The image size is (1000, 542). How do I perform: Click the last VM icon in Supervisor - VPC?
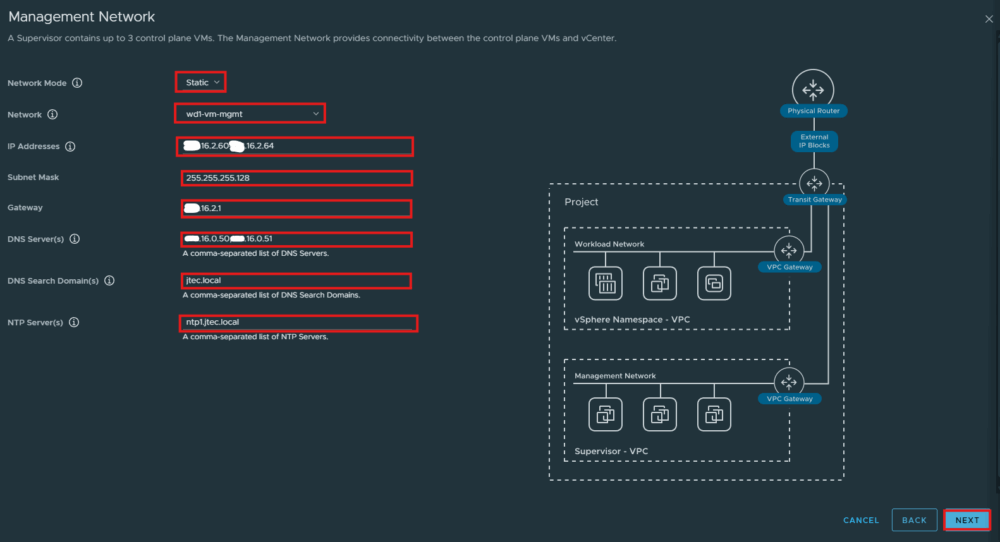(714, 414)
